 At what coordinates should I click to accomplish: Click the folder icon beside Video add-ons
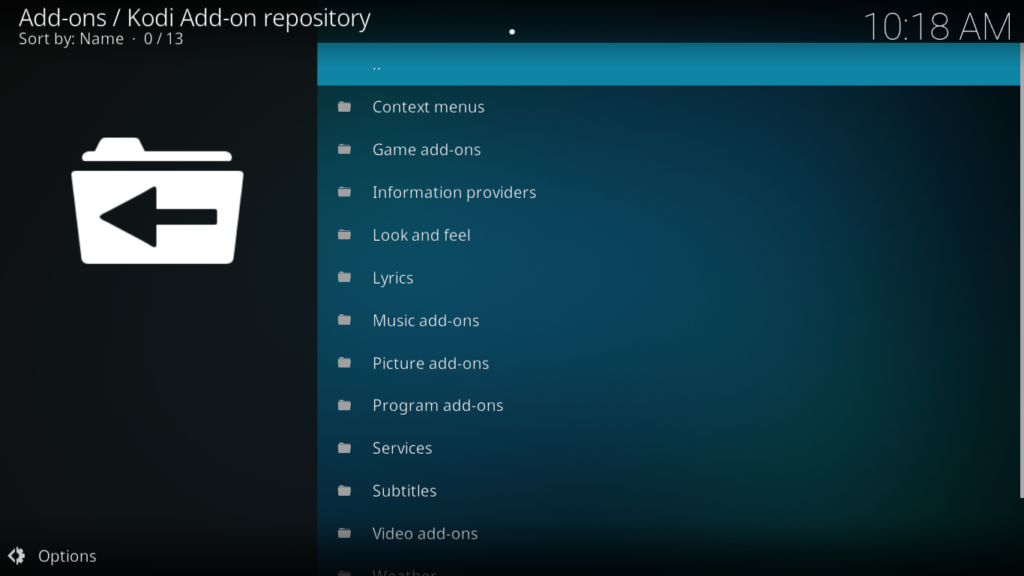345,533
